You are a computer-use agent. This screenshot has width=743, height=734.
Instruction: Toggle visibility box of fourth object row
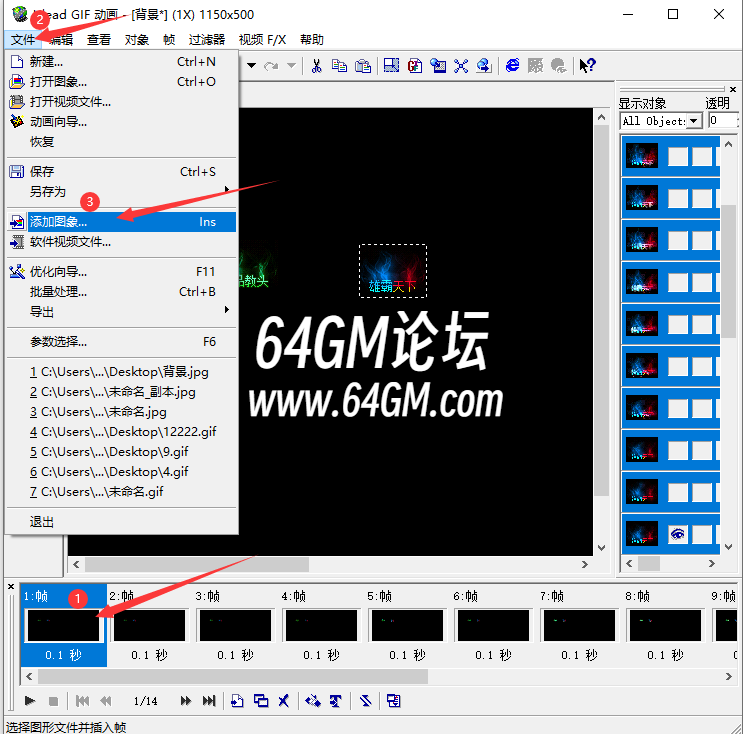tap(678, 282)
